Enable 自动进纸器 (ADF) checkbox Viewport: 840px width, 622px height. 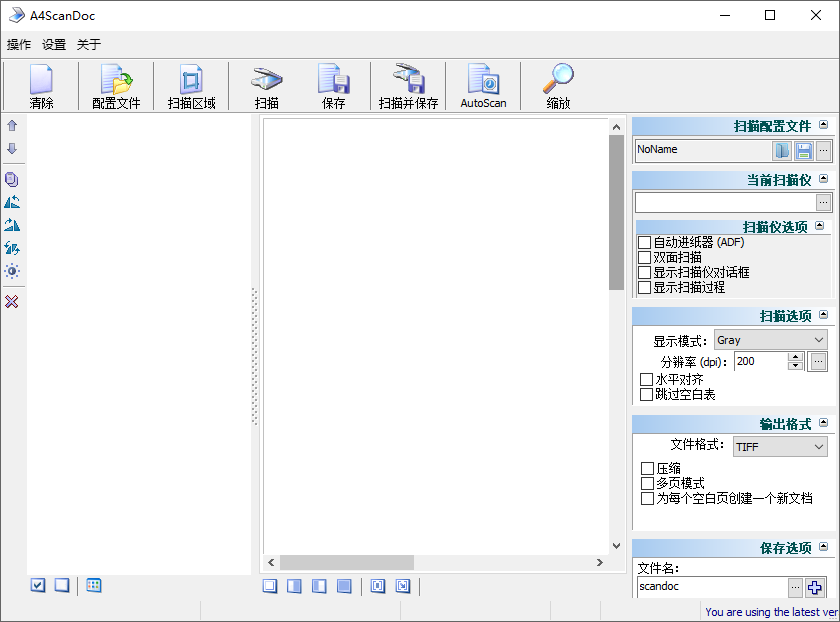pyautogui.click(x=645, y=242)
